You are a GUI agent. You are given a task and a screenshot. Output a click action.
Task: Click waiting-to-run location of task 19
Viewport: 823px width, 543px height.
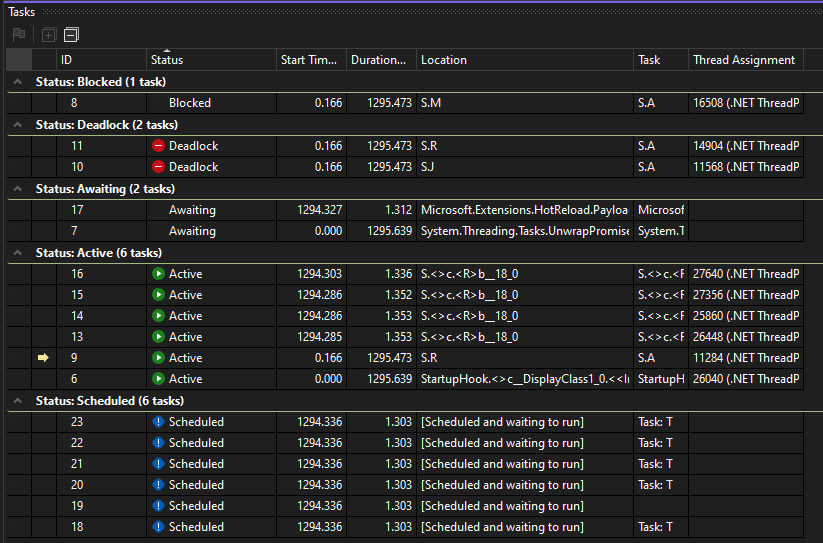(502, 506)
